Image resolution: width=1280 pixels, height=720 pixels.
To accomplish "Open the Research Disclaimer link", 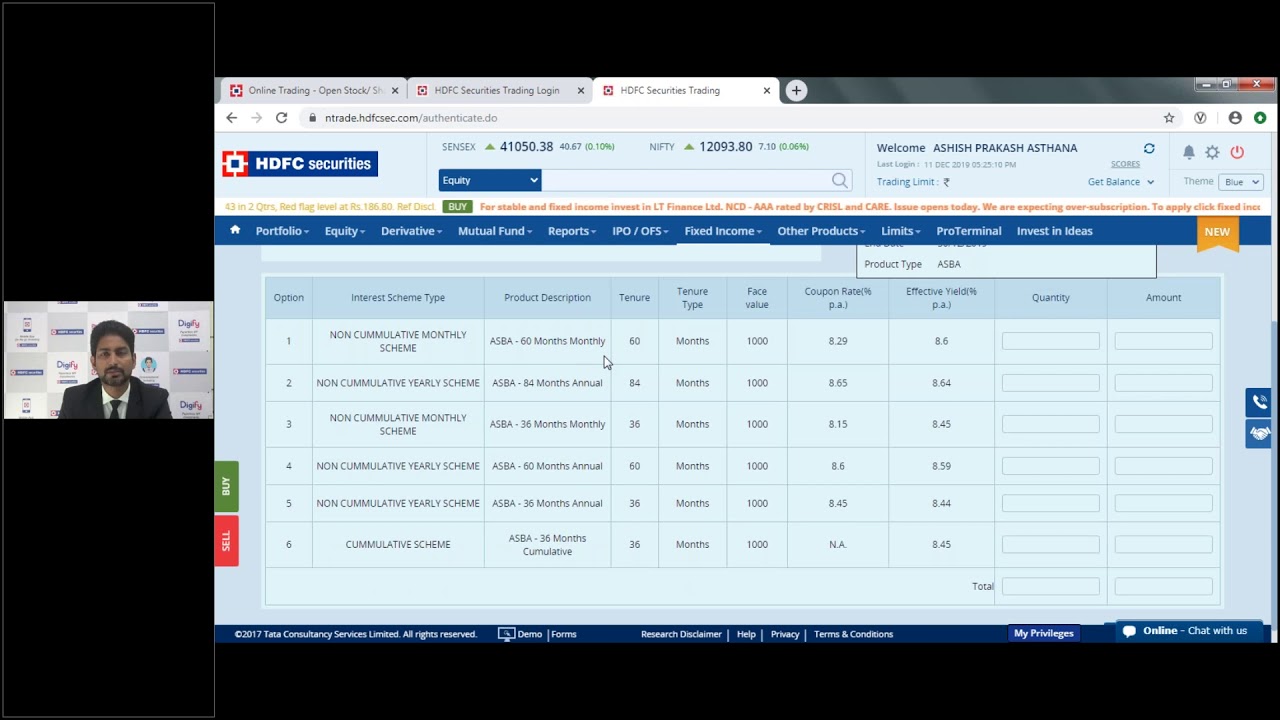I will point(681,634).
